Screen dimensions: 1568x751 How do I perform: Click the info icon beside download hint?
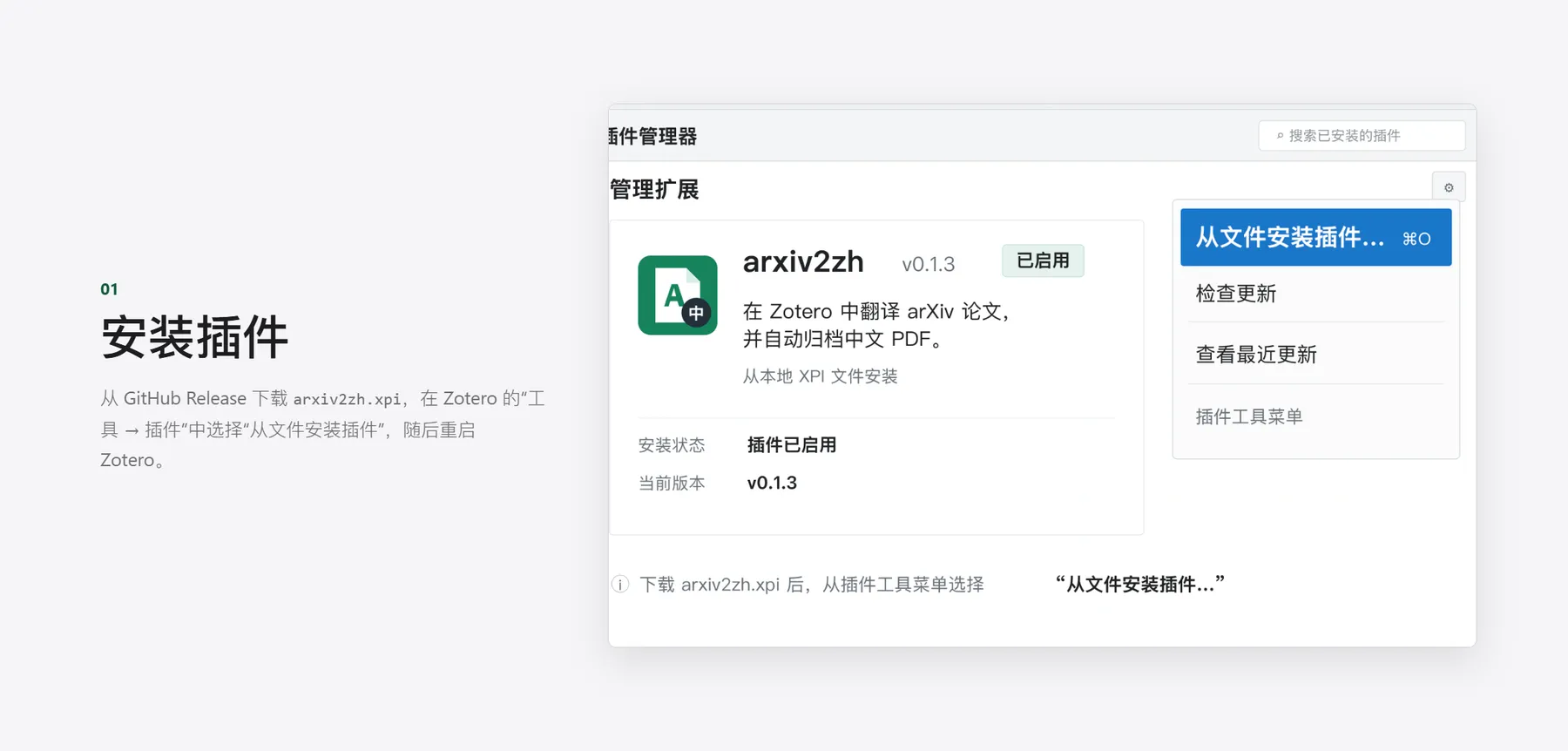(620, 585)
